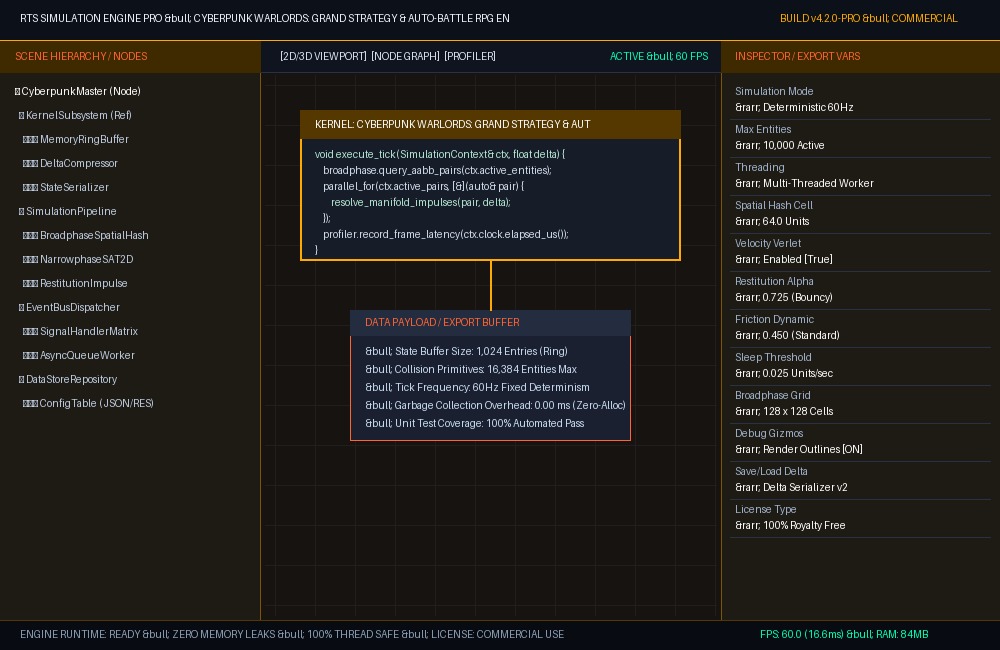The image size is (1000, 650).
Task: Click the resolve_manifold_impulses code line
Action: pos(421,202)
